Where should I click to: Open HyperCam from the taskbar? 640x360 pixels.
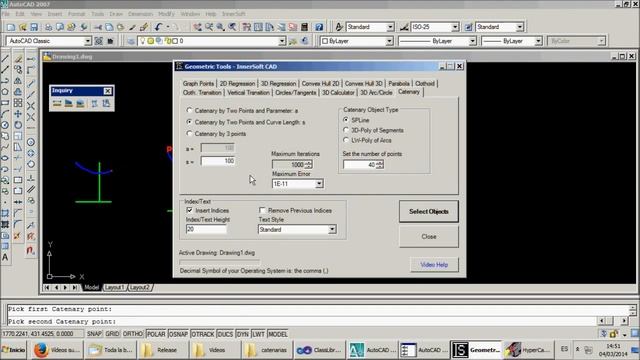coord(529,350)
